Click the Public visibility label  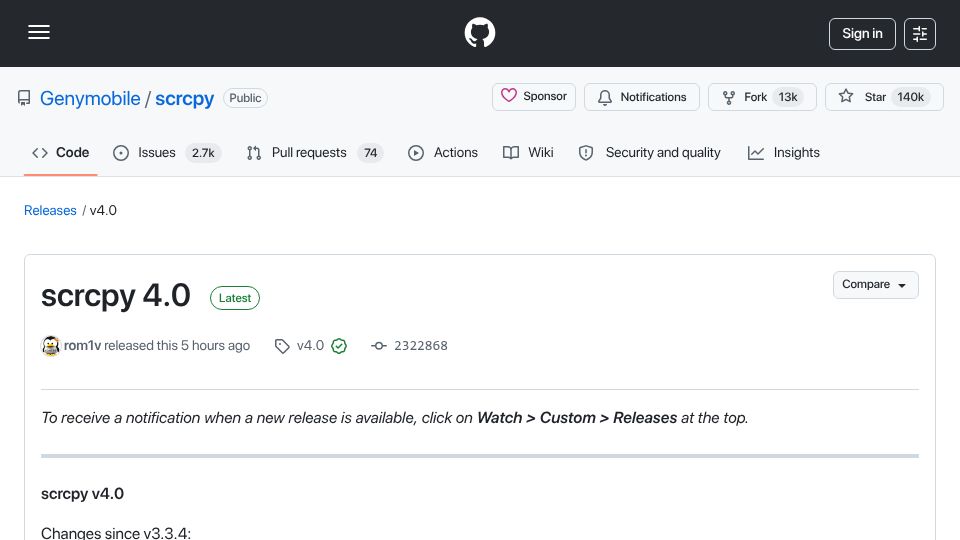[x=245, y=98]
